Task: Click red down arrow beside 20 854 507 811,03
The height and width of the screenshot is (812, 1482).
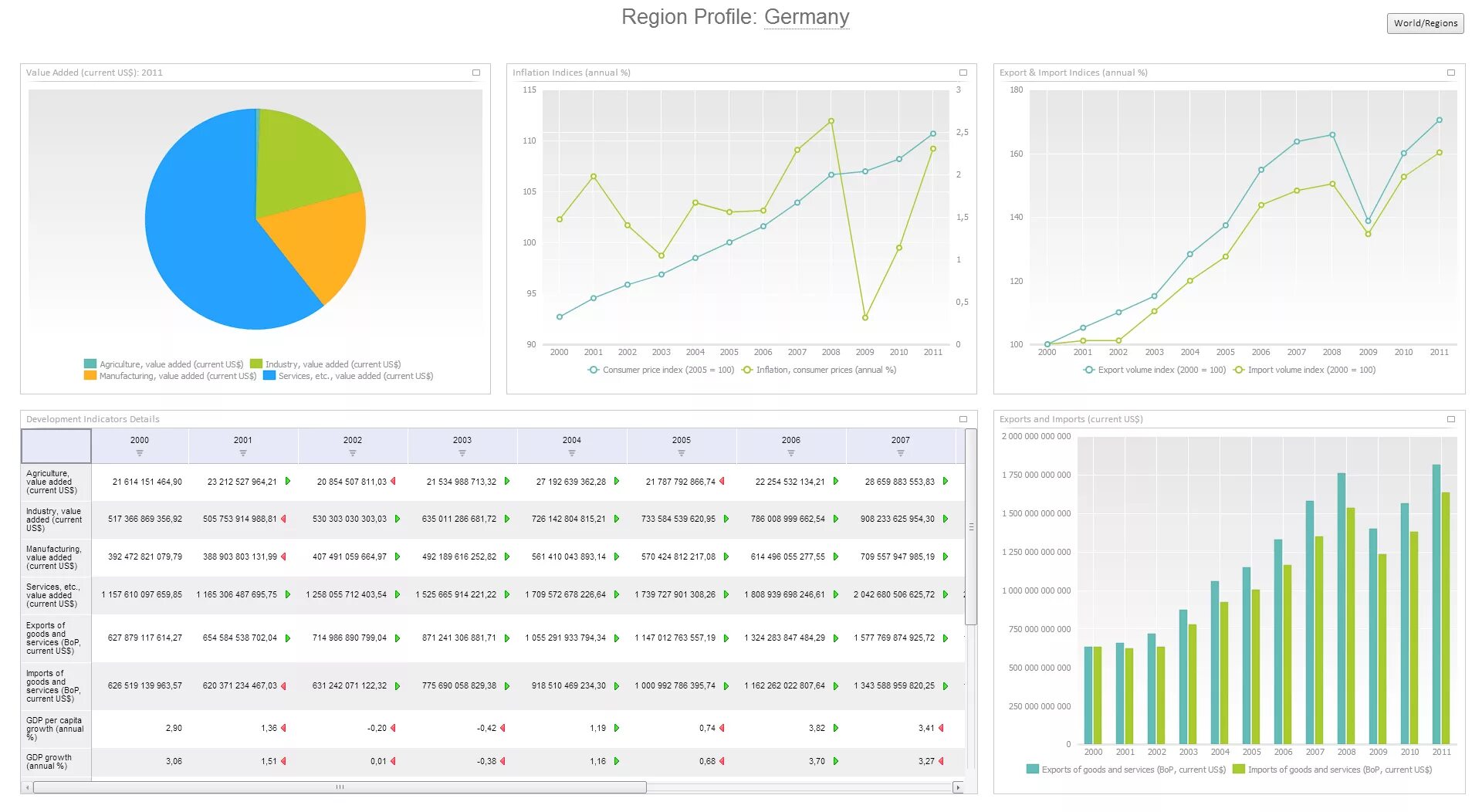Action: (394, 481)
